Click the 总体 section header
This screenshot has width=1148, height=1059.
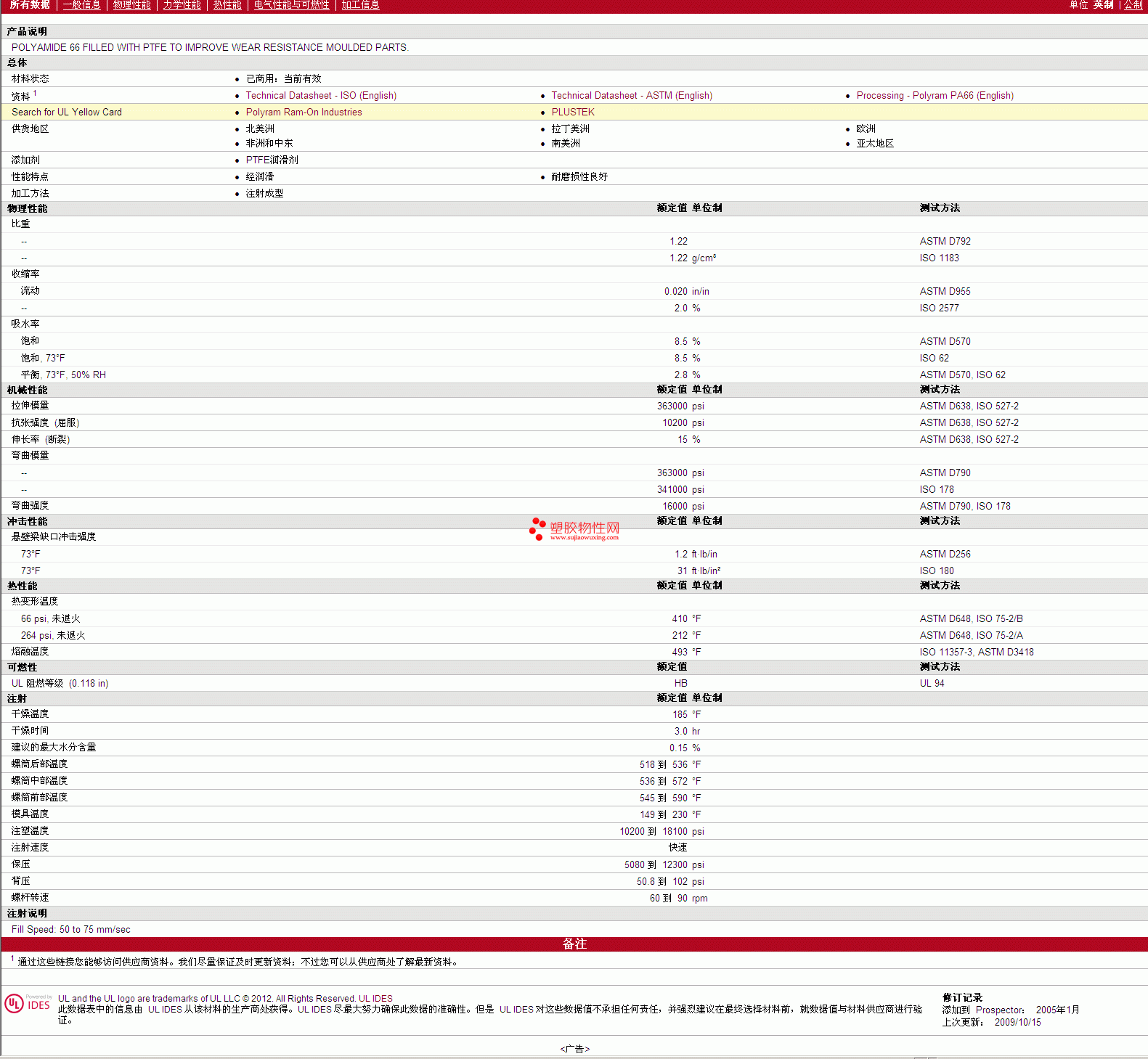(x=17, y=63)
